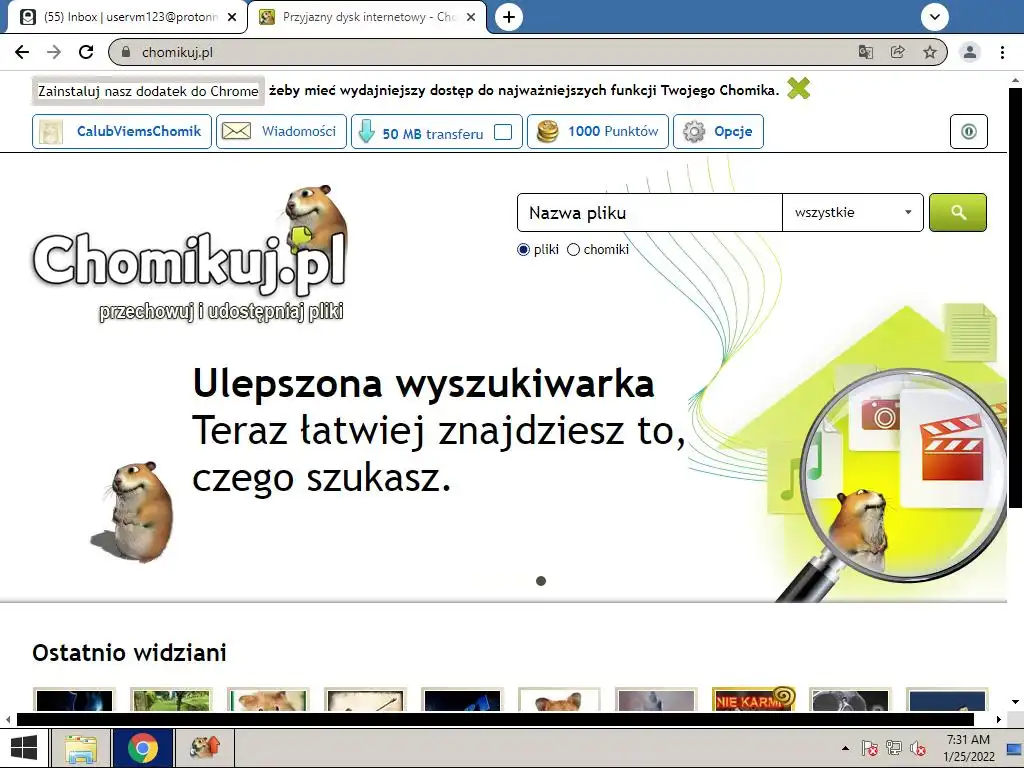Click the vertical scrollbar thumb

tap(1015, 297)
